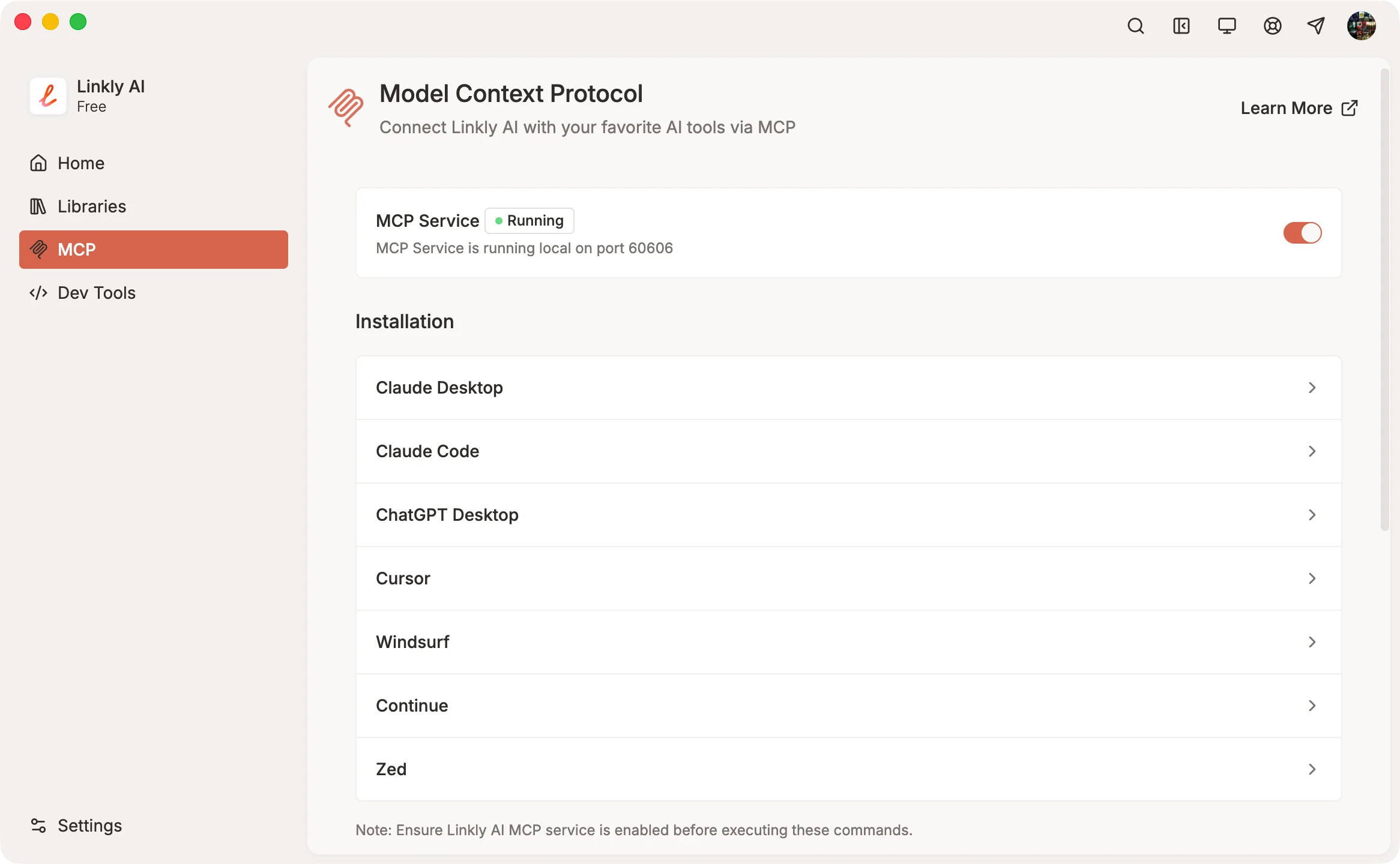Go to the Home section
1400x864 pixels.
80,163
